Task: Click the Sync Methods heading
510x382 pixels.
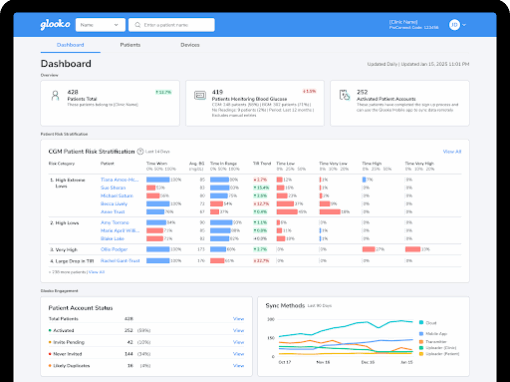Action: tap(285, 305)
